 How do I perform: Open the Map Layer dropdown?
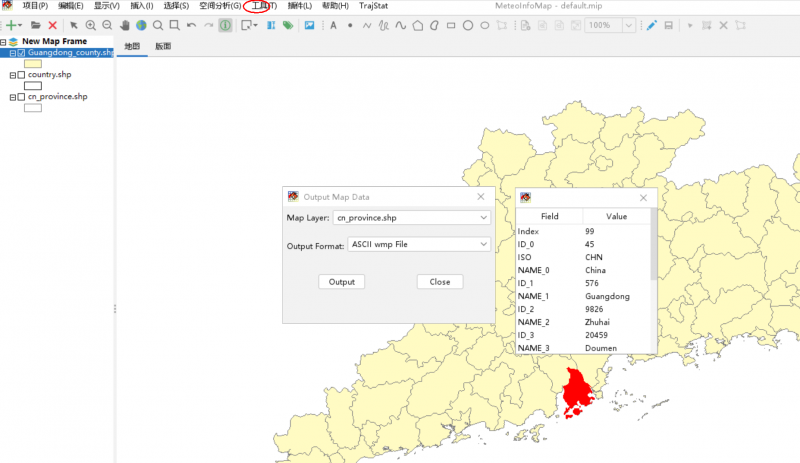point(484,216)
